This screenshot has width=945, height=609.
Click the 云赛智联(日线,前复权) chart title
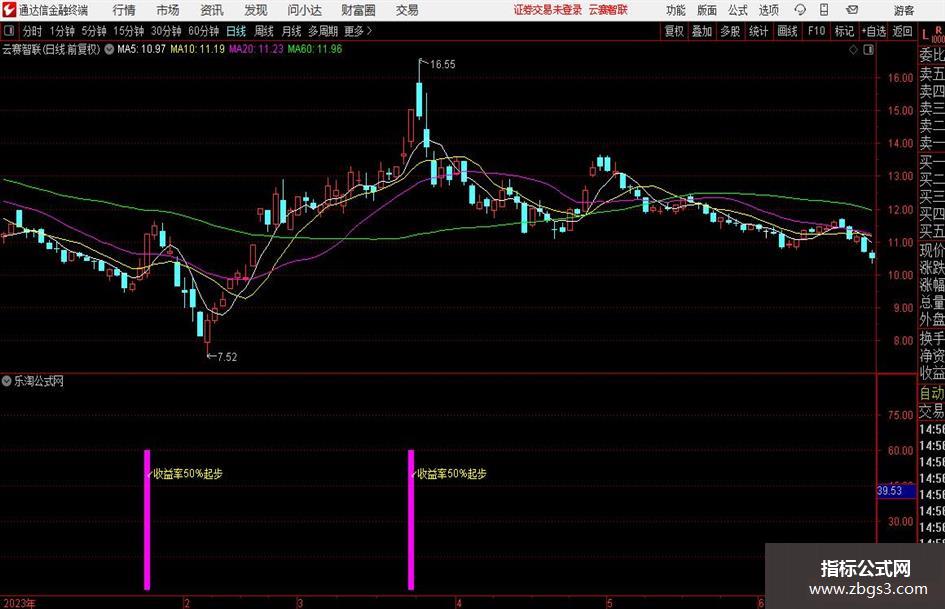[51, 49]
